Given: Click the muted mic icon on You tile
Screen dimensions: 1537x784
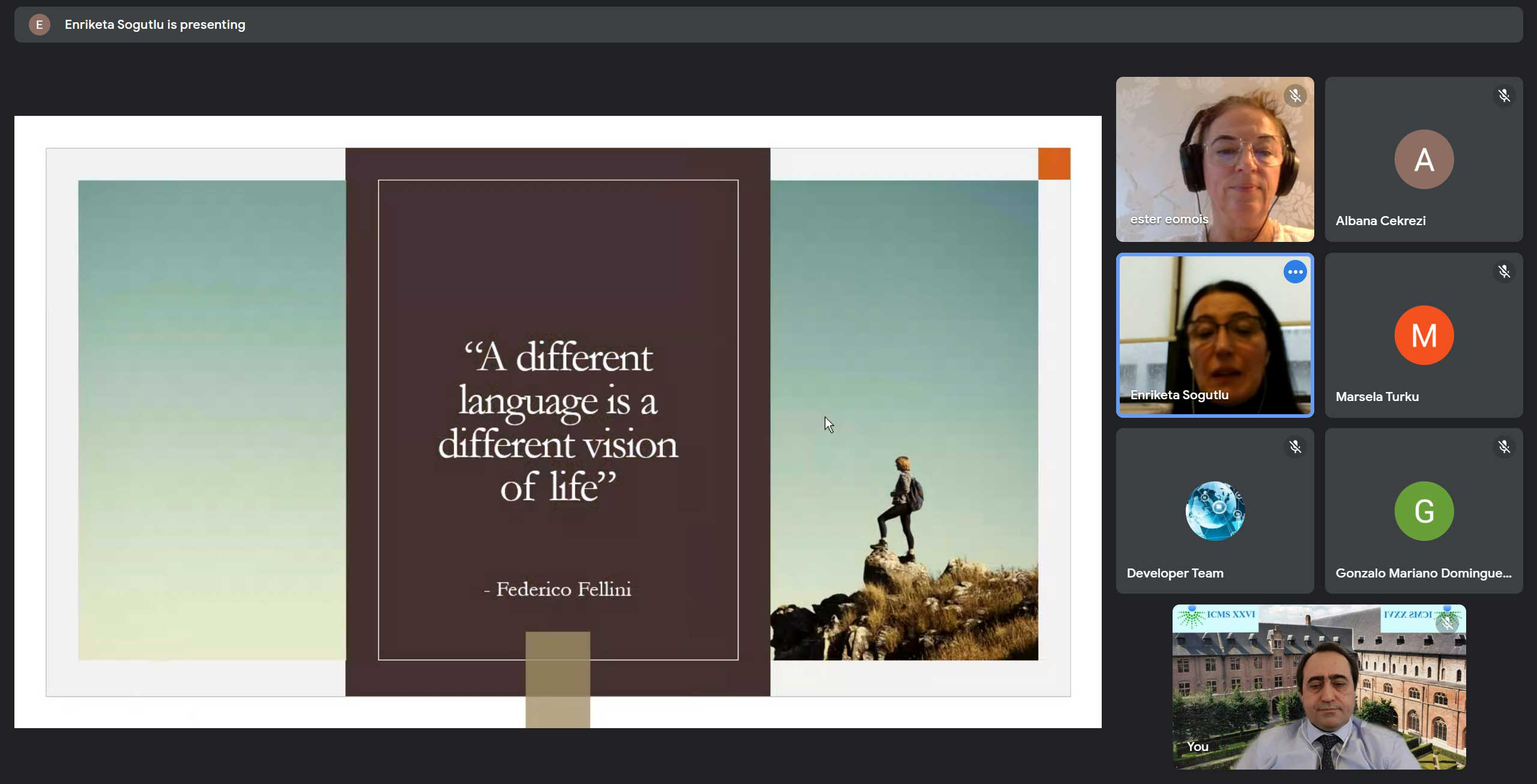Looking at the screenshot, I should (x=1447, y=624).
